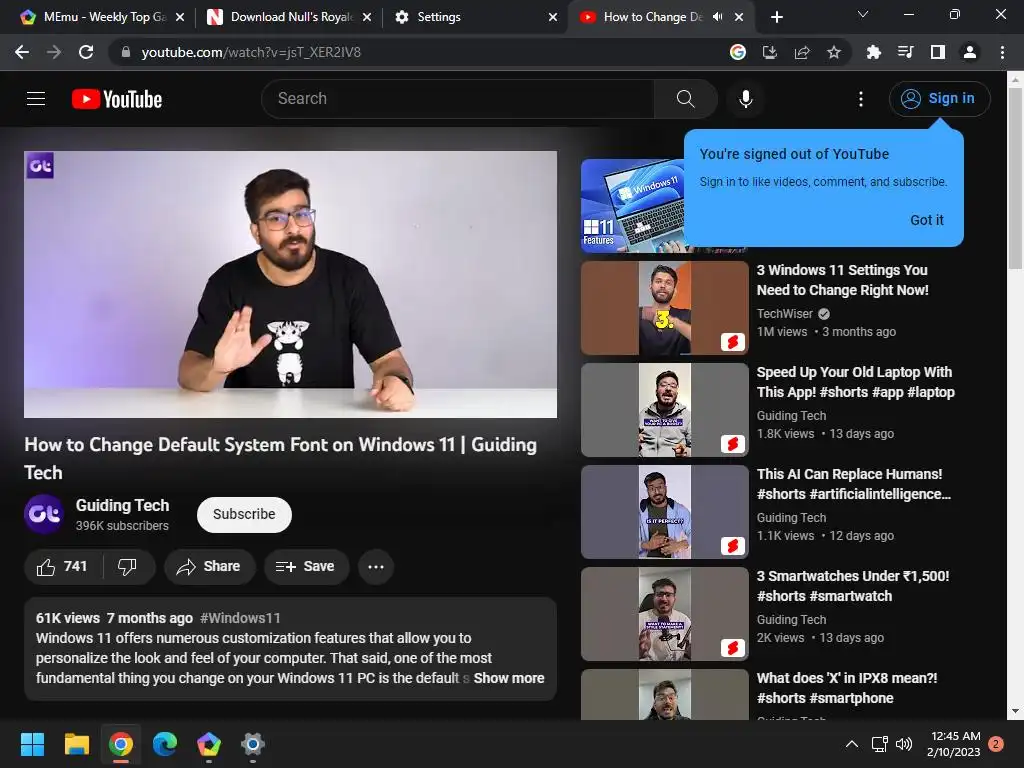Open the YouTube hamburger guide menu
The height and width of the screenshot is (768, 1024).
(x=36, y=99)
